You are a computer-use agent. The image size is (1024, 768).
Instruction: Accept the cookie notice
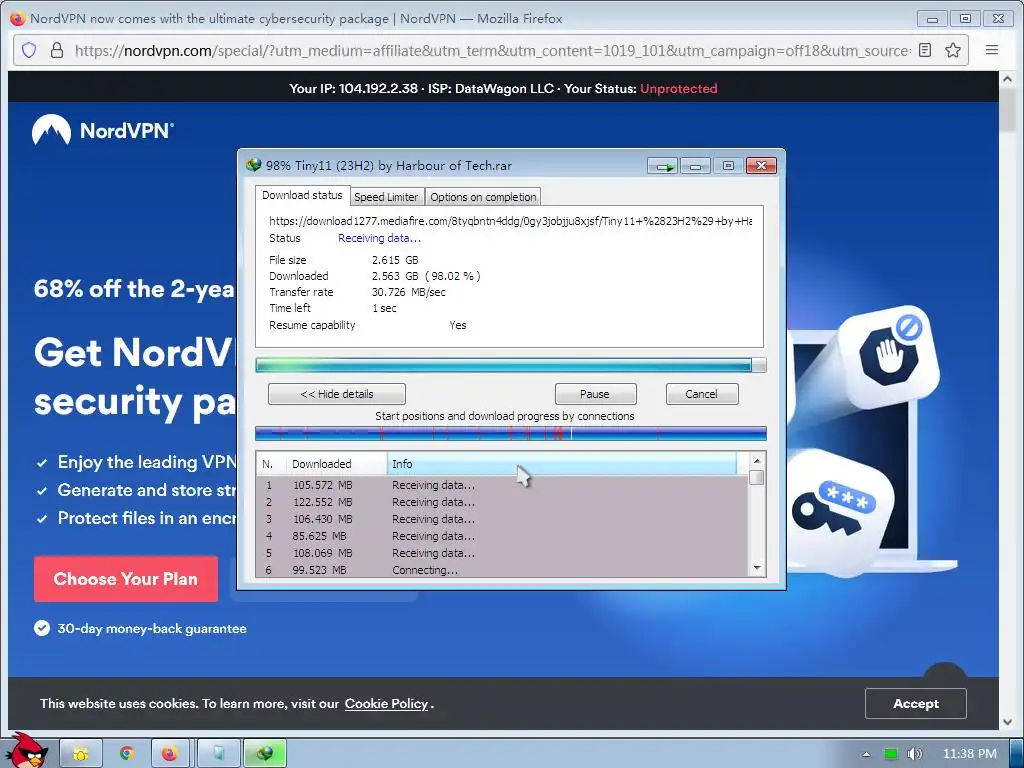pyautogui.click(x=916, y=703)
